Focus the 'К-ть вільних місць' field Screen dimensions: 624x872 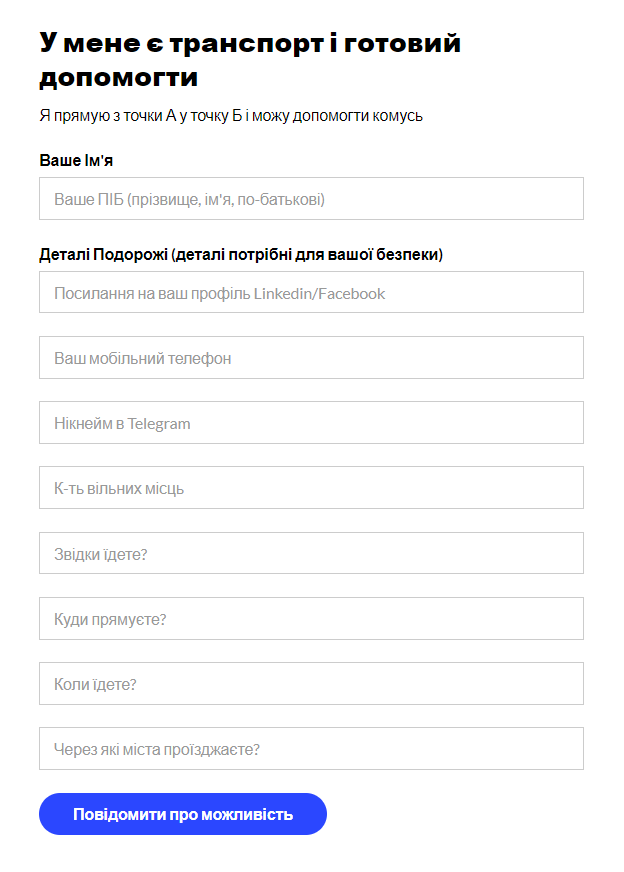pyautogui.click(x=311, y=488)
